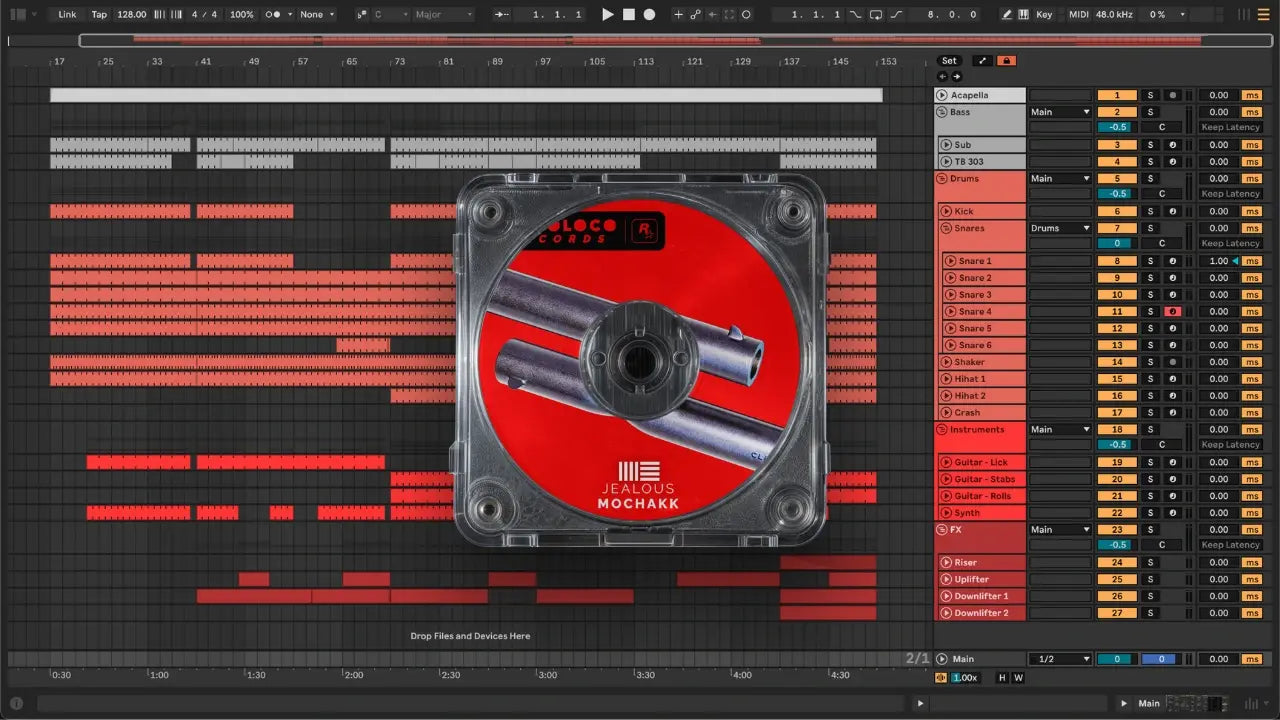Jump to next locator arrow

(957, 76)
